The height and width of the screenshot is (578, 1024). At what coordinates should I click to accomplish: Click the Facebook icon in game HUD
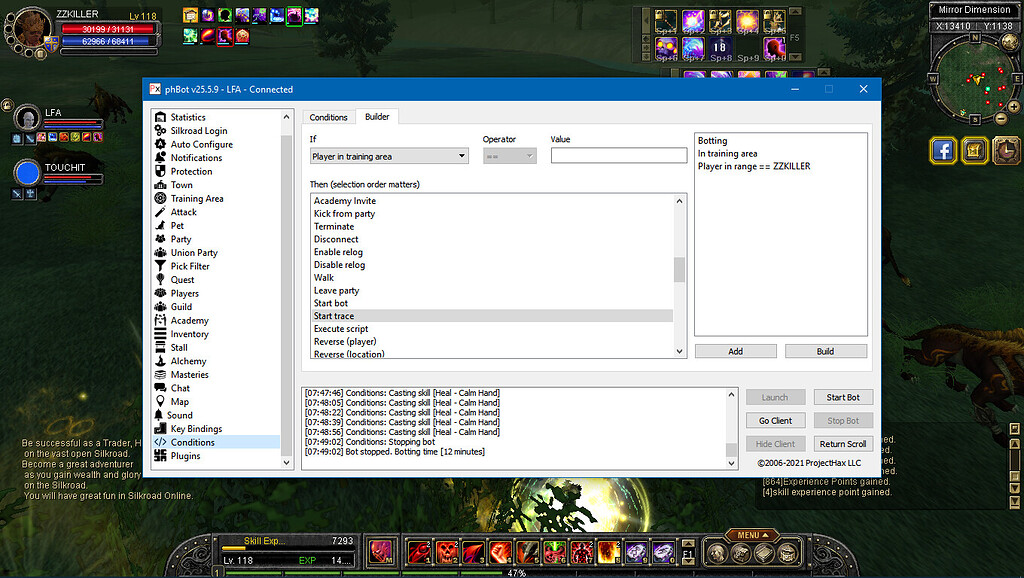943,151
